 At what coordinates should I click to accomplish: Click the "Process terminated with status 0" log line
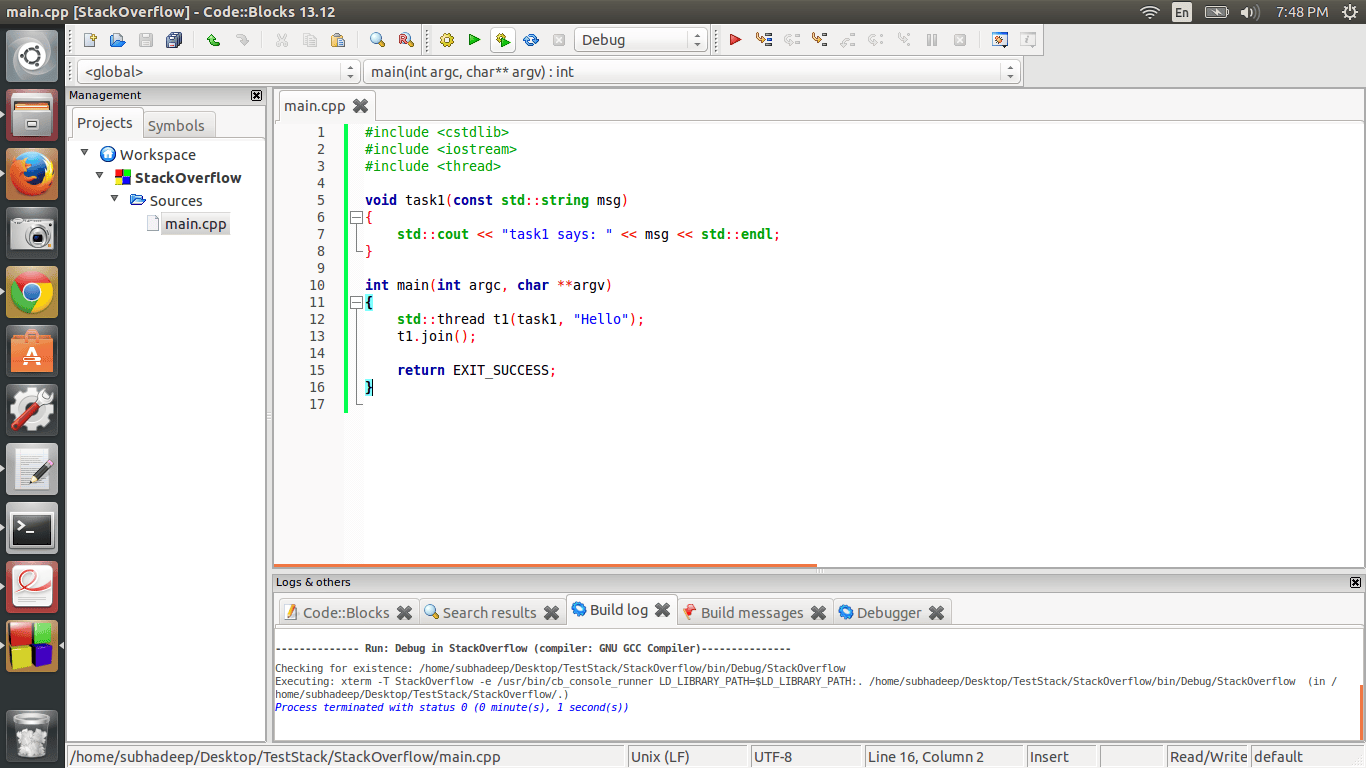coord(452,707)
